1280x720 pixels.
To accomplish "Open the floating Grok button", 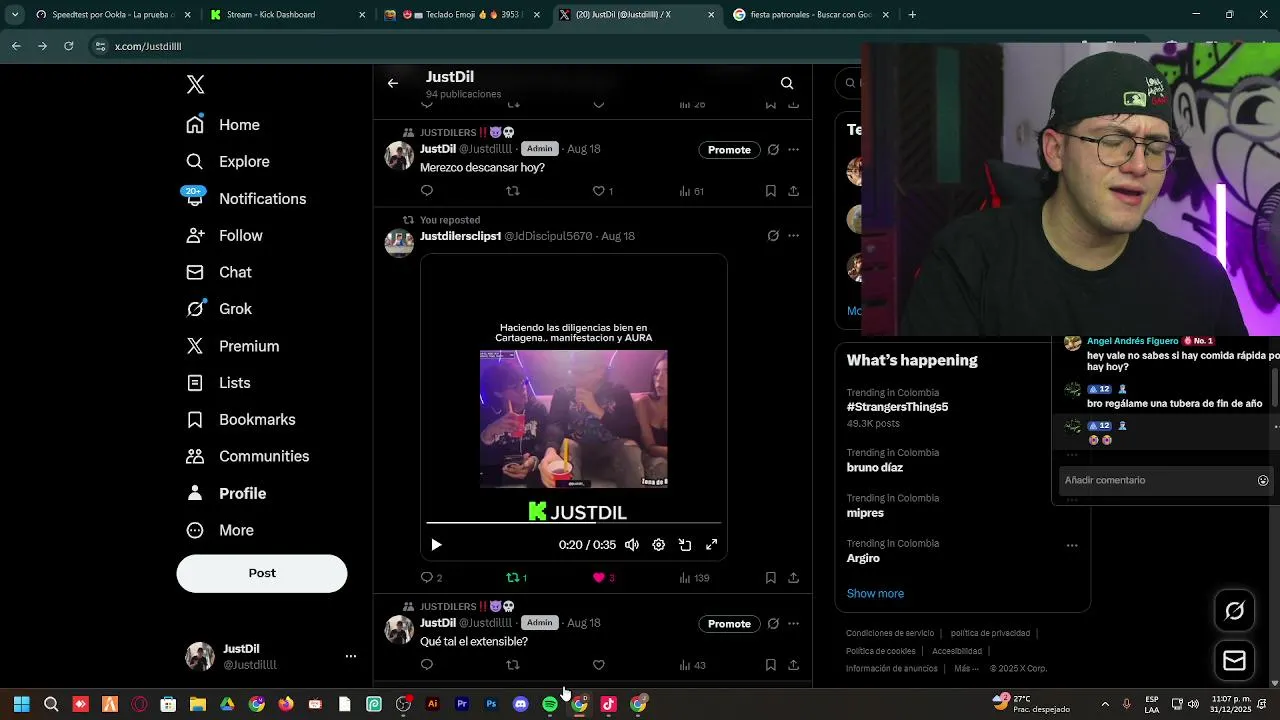I will (x=1235, y=611).
